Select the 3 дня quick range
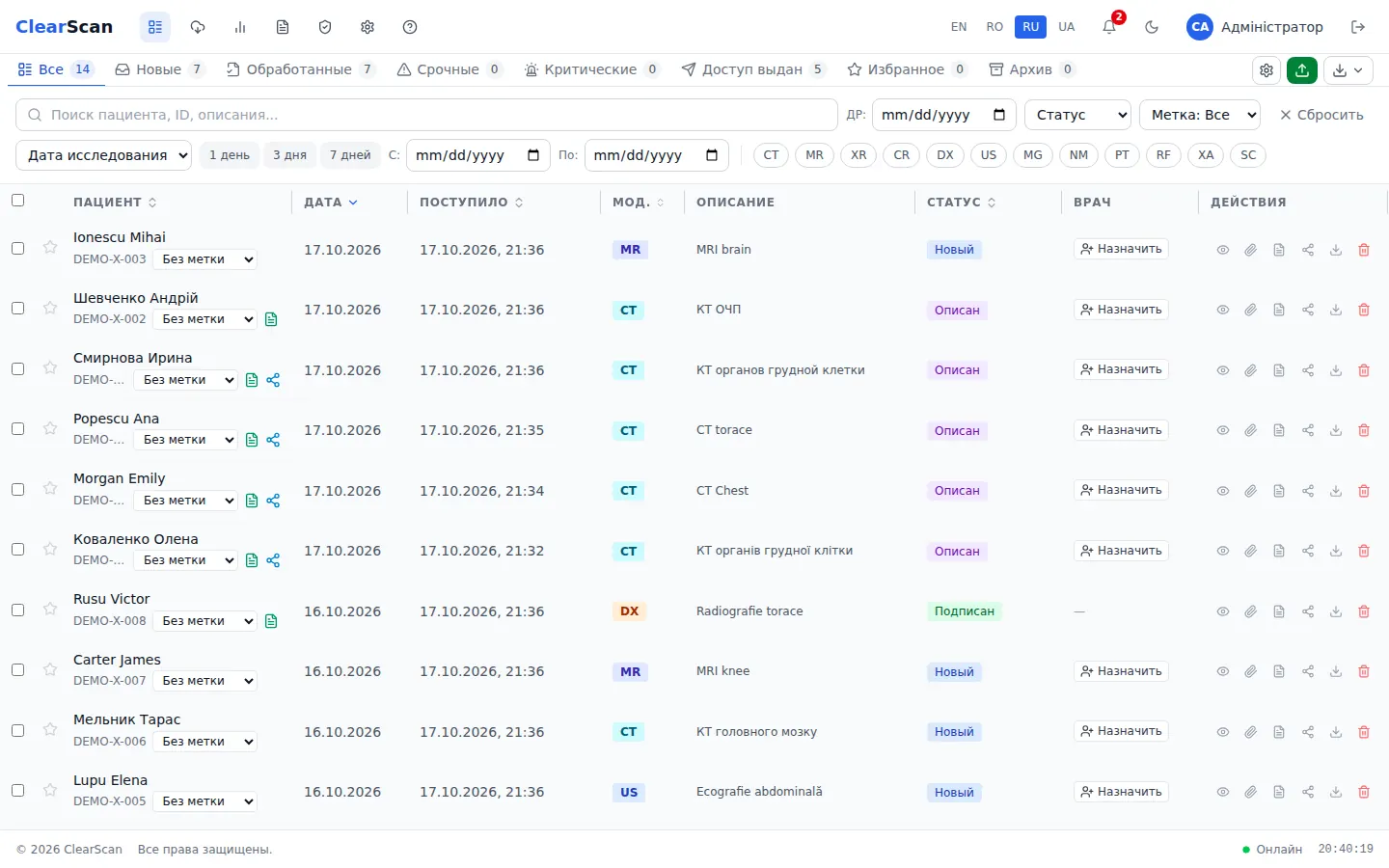 click(x=289, y=155)
